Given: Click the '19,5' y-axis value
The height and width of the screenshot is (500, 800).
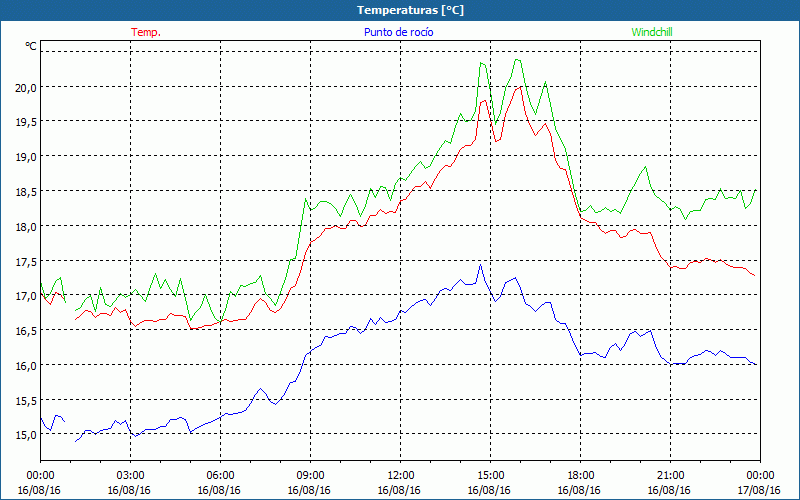Looking at the screenshot, I should [x=26, y=122].
